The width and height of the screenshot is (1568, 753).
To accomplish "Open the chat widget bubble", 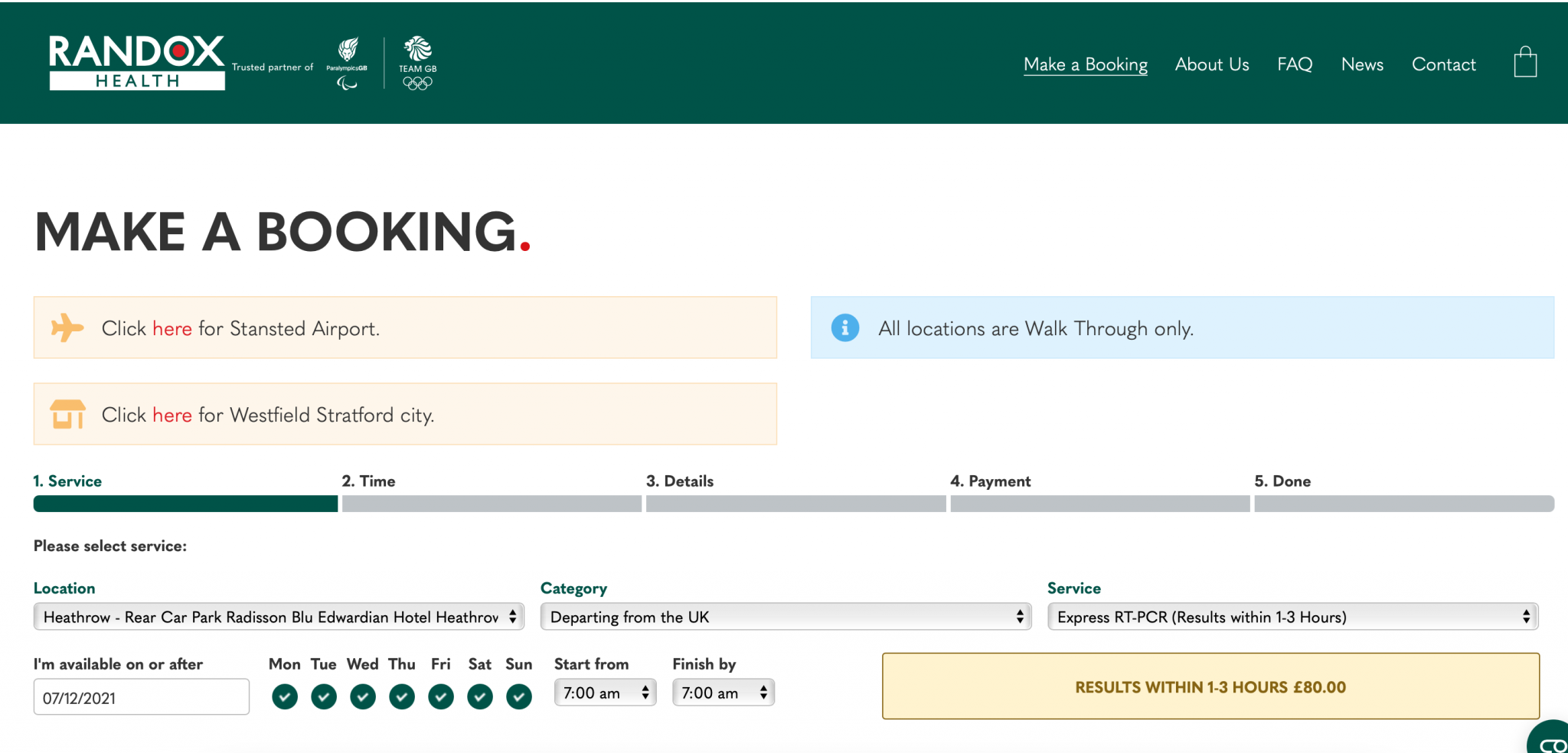I will pos(1550,739).
